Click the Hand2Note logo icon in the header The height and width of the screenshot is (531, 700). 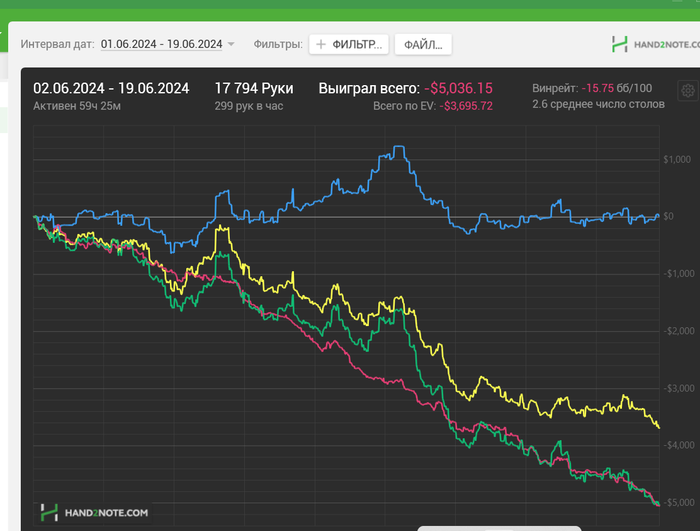619,44
